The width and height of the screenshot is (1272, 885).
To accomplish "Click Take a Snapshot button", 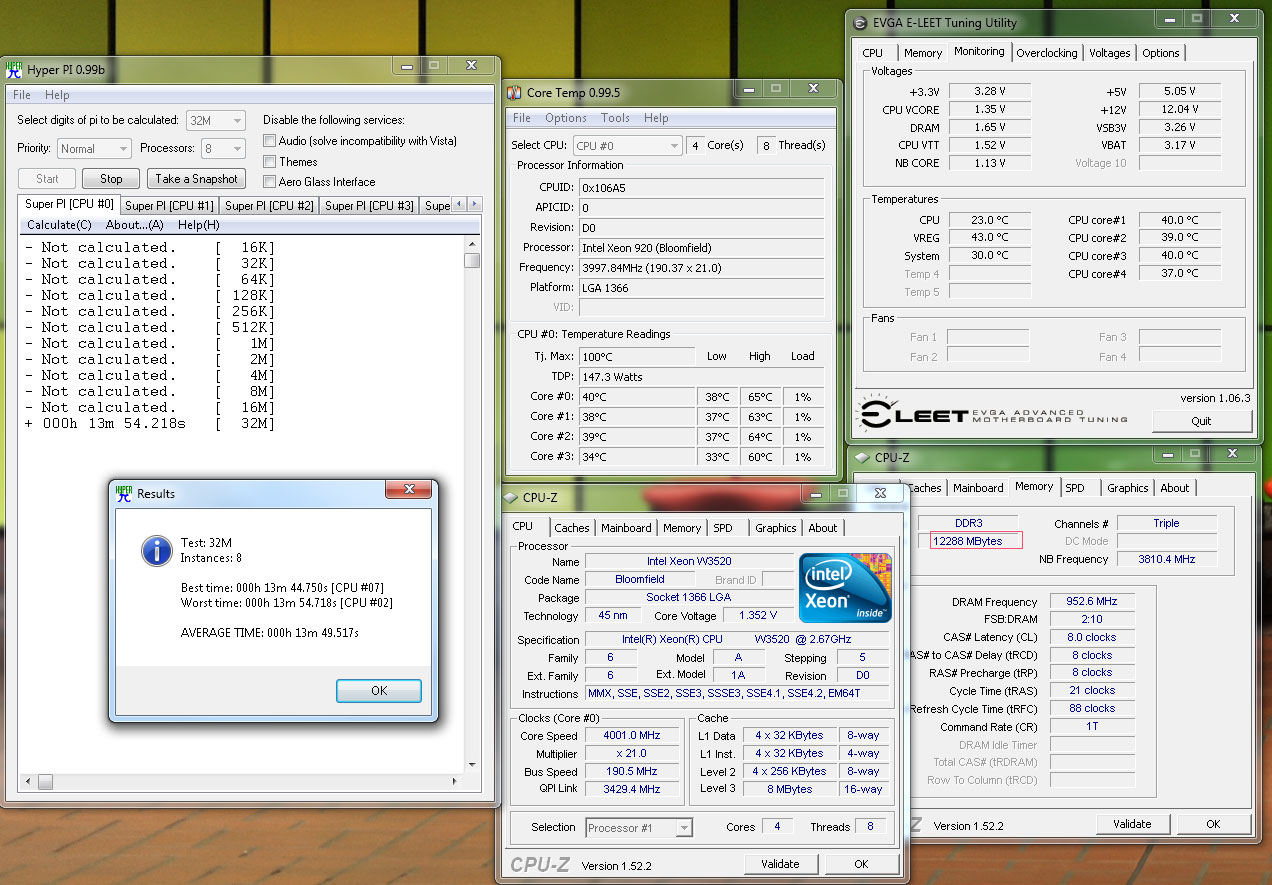I will coord(197,179).
